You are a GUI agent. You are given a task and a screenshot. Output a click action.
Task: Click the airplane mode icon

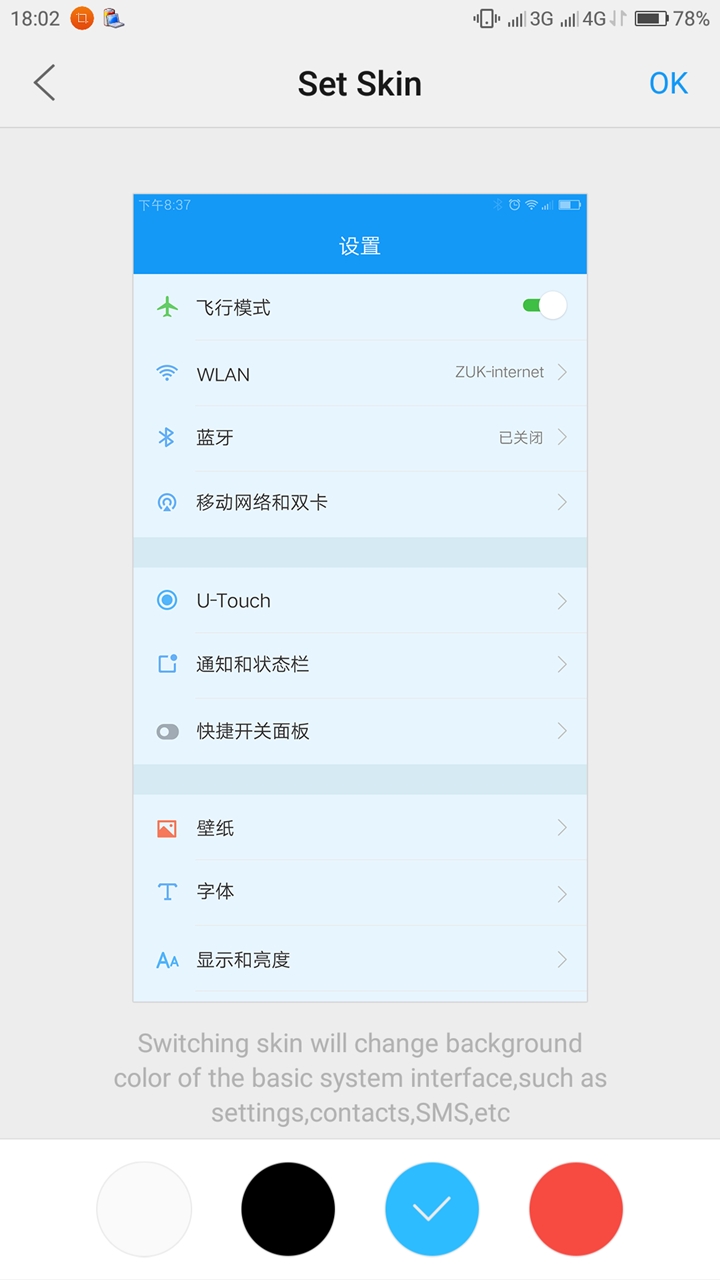(167, 307)
